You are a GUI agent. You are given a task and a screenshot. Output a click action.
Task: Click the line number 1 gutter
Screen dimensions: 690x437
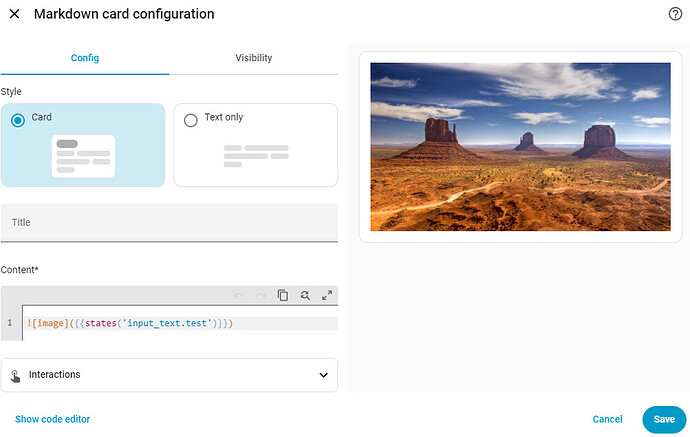(x=10, y=323)
